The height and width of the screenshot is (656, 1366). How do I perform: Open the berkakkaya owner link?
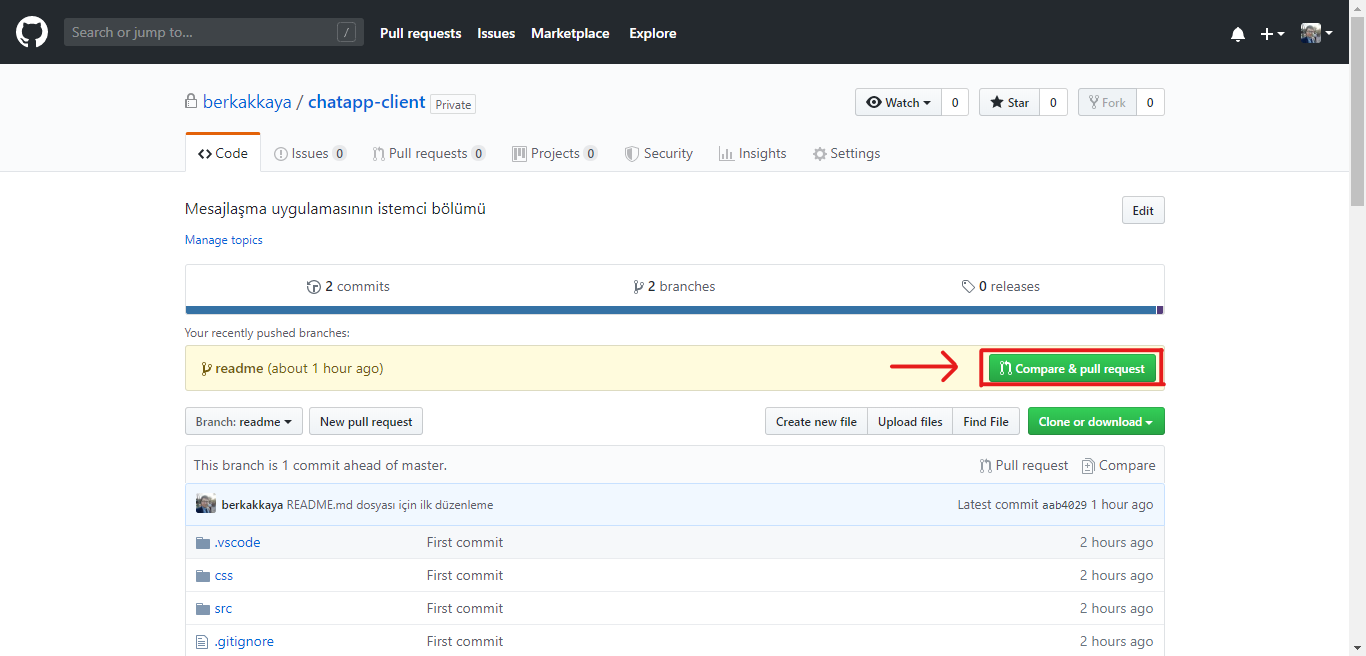[x=247, y=102]
